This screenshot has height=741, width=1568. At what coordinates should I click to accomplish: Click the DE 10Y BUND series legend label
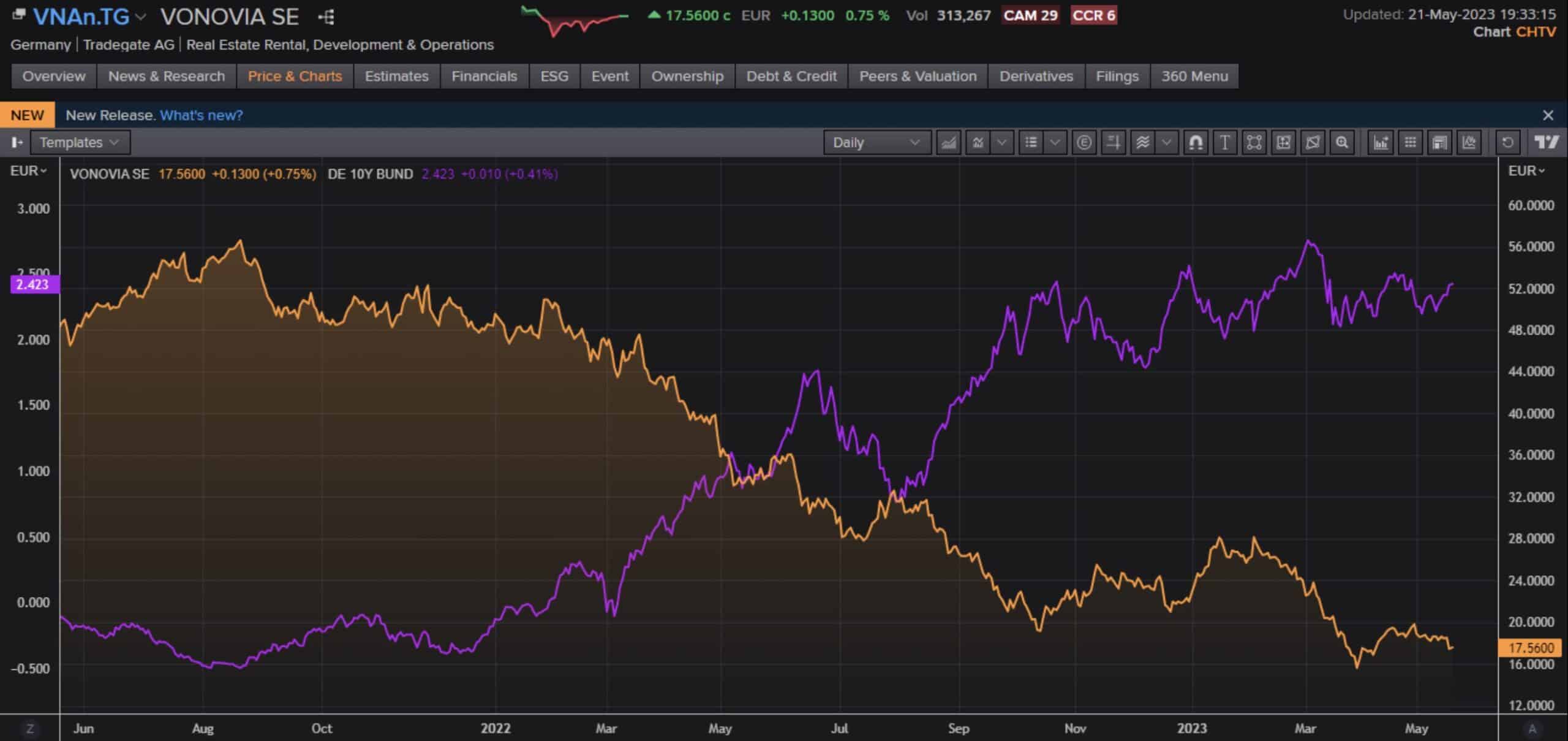(370, 174)
